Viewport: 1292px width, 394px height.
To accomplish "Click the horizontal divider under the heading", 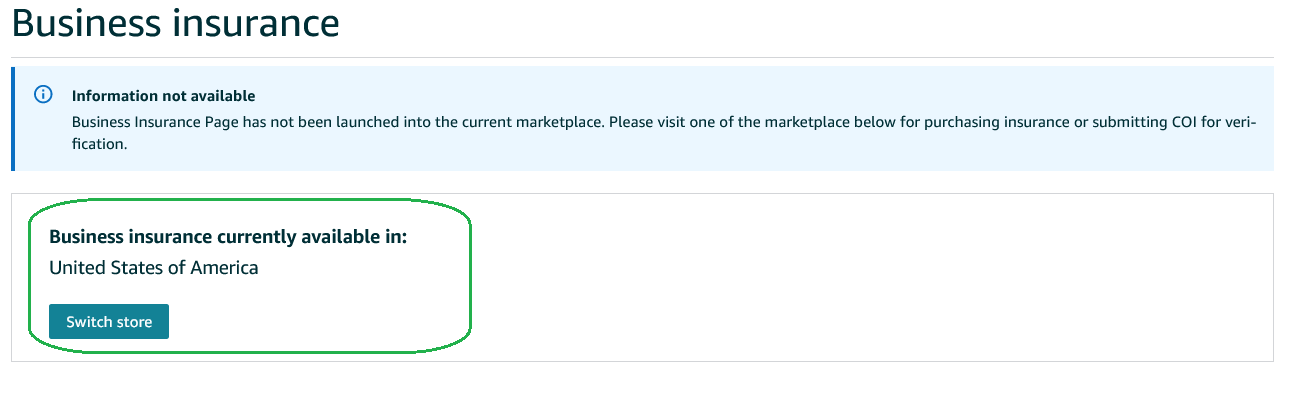I will pyautogui.click(x=642, y=57).
